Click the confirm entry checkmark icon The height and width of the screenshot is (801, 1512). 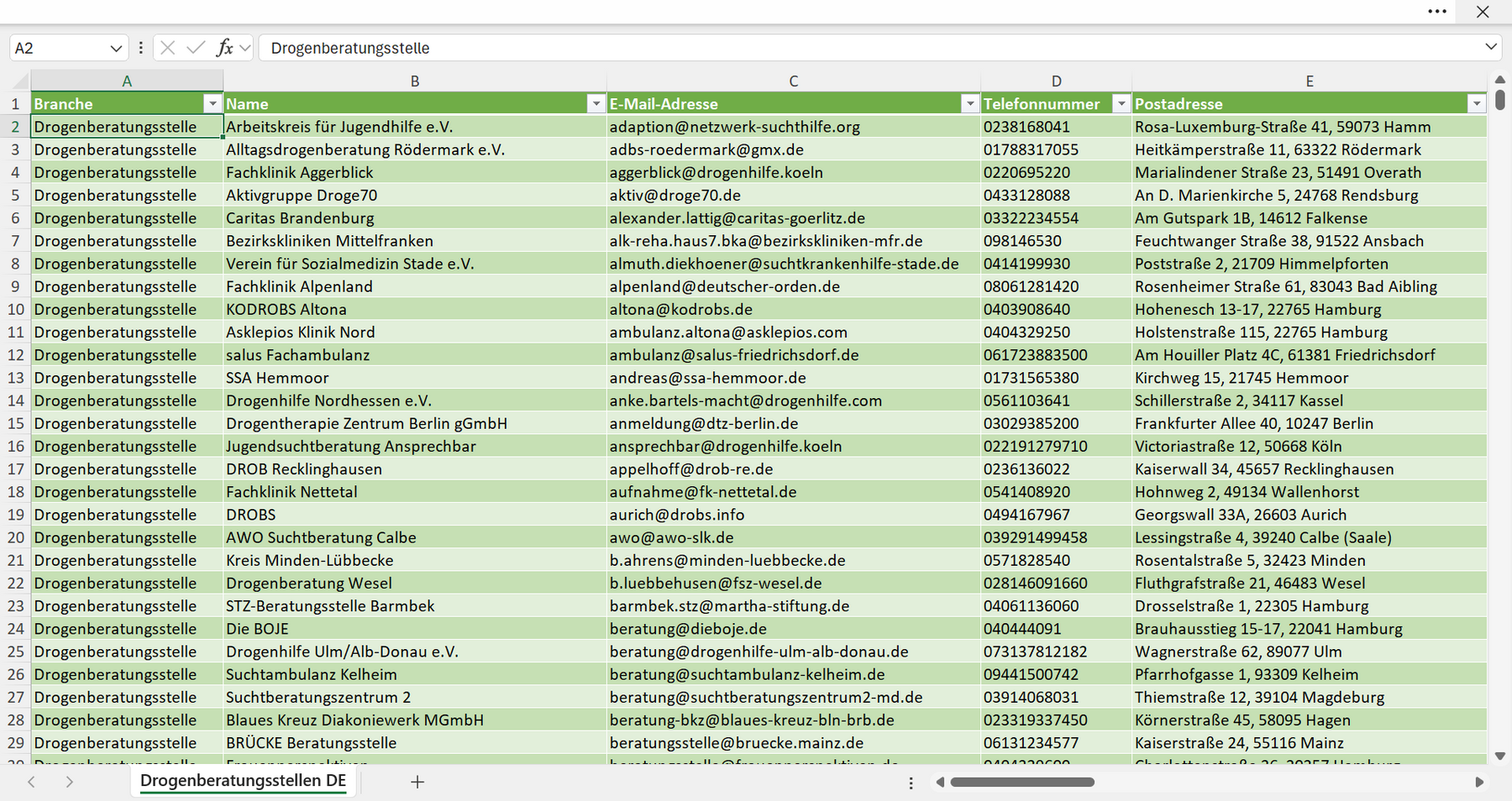tap(196, 48)
